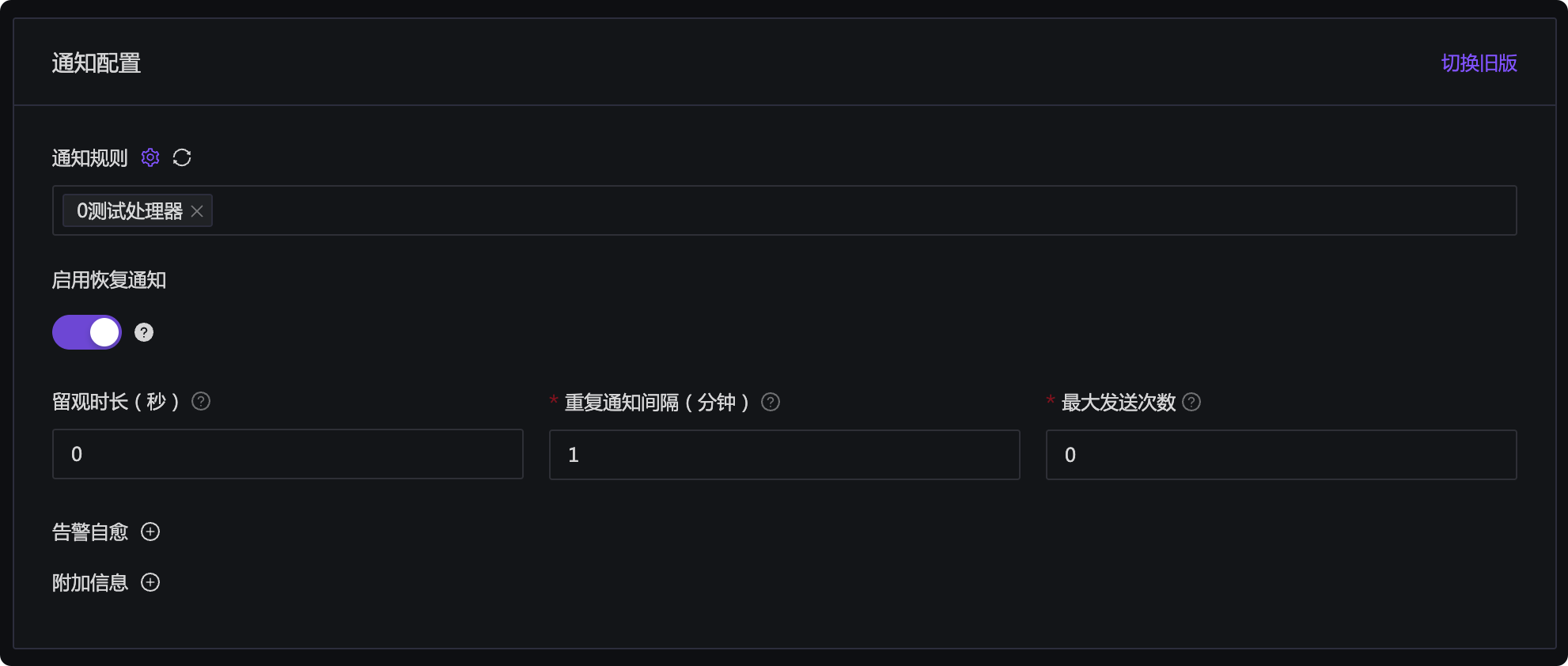The image size is (1568, 666).
Task: Open help tooltip for 重复通知间隔（分钟）
Action: (x=770, y=402)
